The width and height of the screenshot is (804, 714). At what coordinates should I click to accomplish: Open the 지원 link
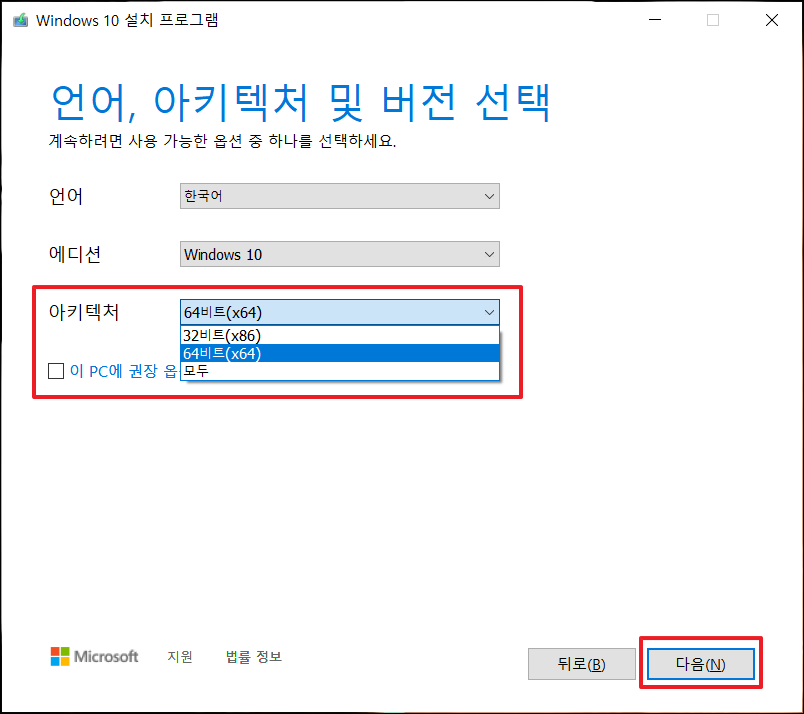[180, 657]
